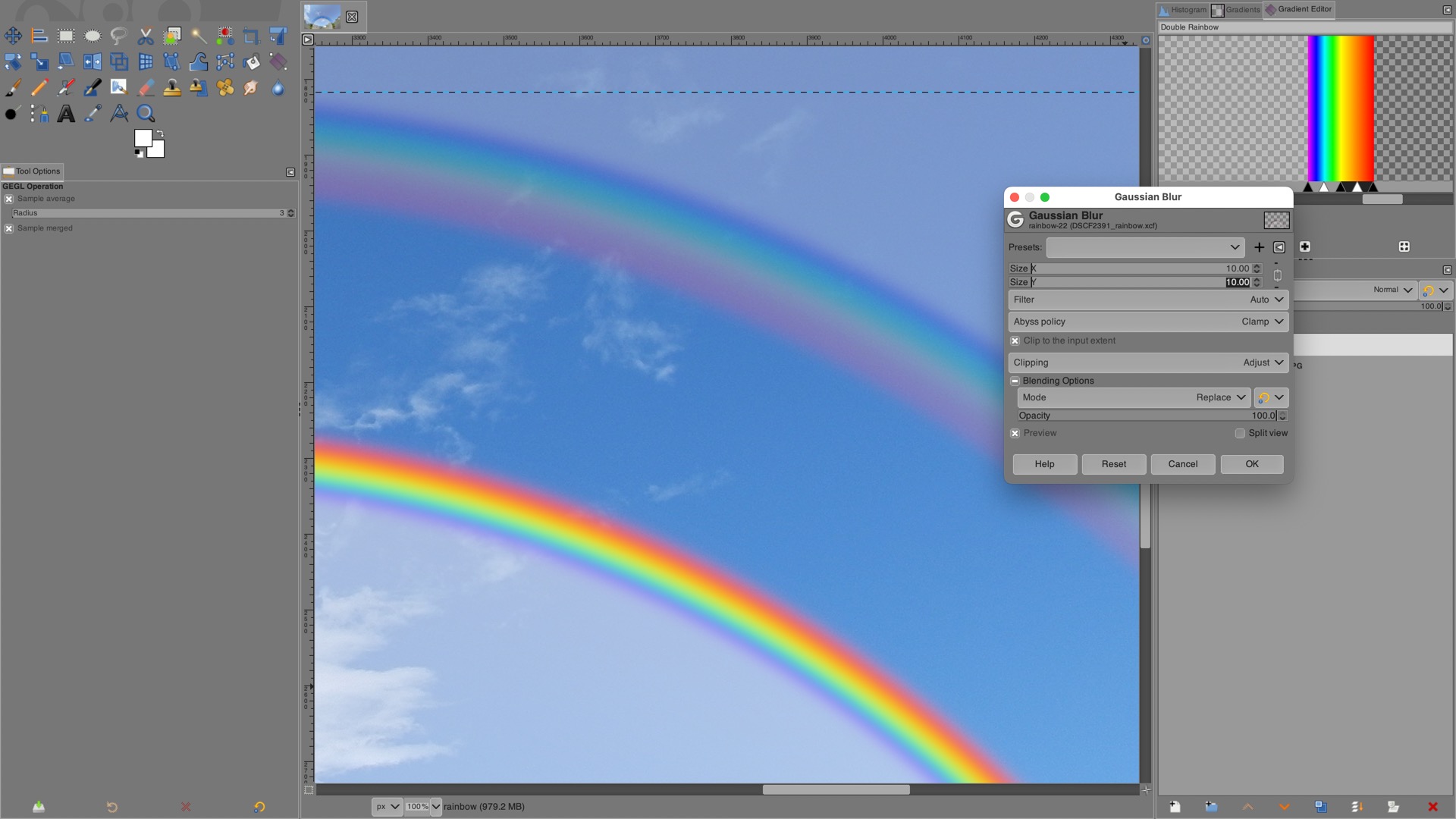Select the Alignment tool

pos(39,36)
